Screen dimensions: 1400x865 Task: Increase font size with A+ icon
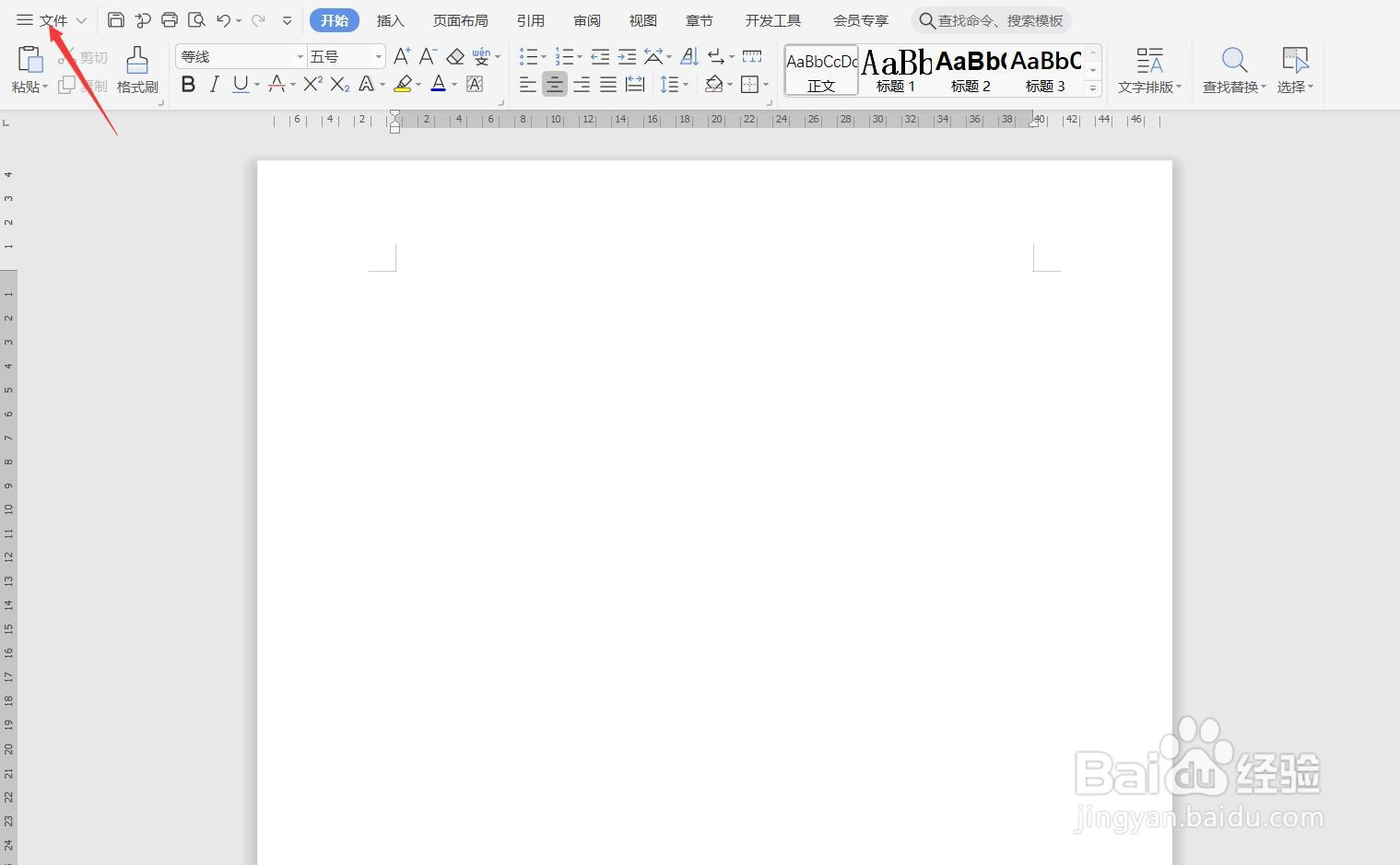(402, 56)
